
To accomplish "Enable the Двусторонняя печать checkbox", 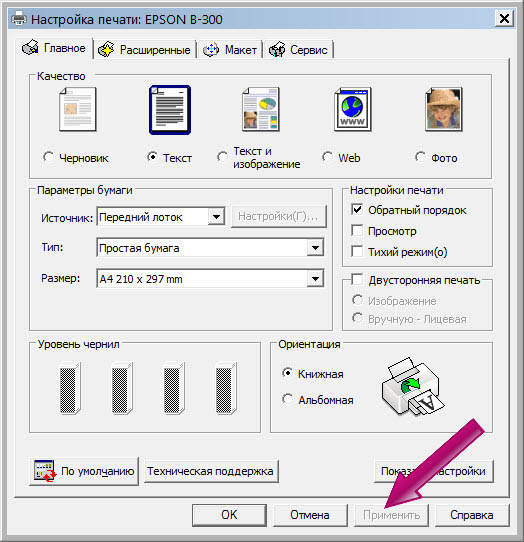I will click(357, 279).
